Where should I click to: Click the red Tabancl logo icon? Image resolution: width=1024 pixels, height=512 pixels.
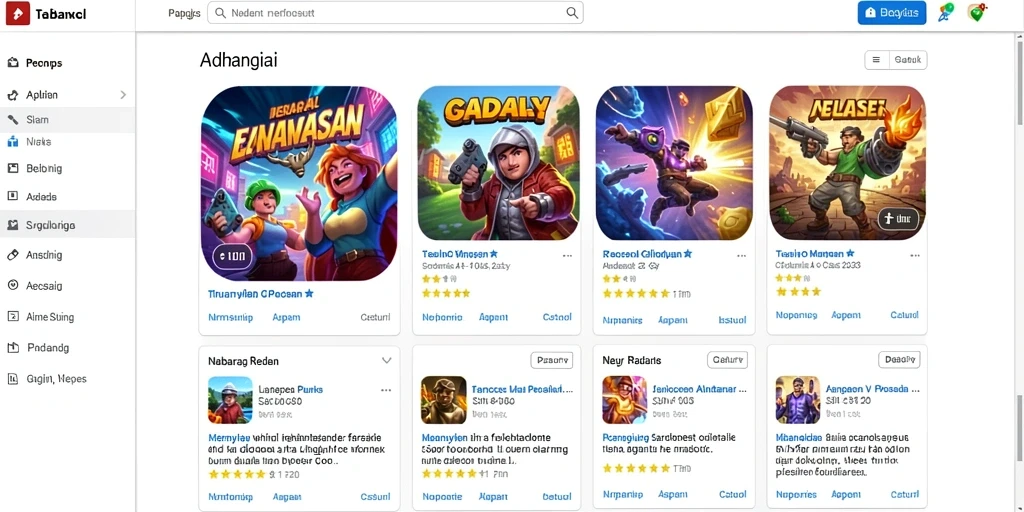18,14
